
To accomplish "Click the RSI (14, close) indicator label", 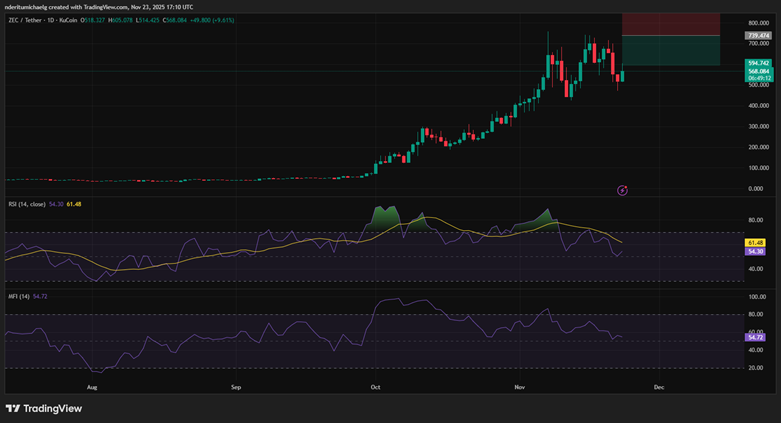I will (27, 204).
